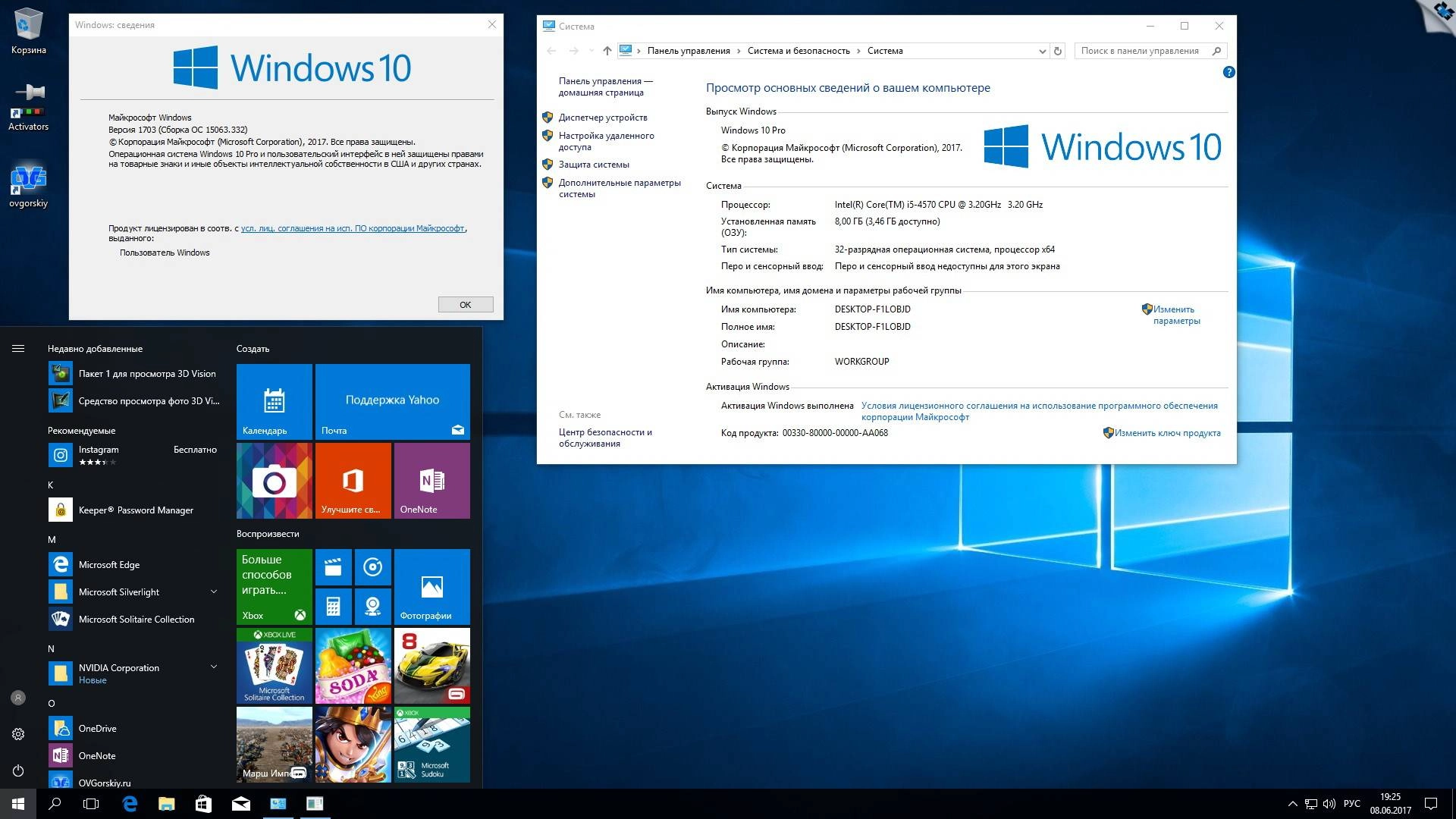Open Settings gear in the Start menu
Screen dimensions: 1456x819
(x=17, y=734)
